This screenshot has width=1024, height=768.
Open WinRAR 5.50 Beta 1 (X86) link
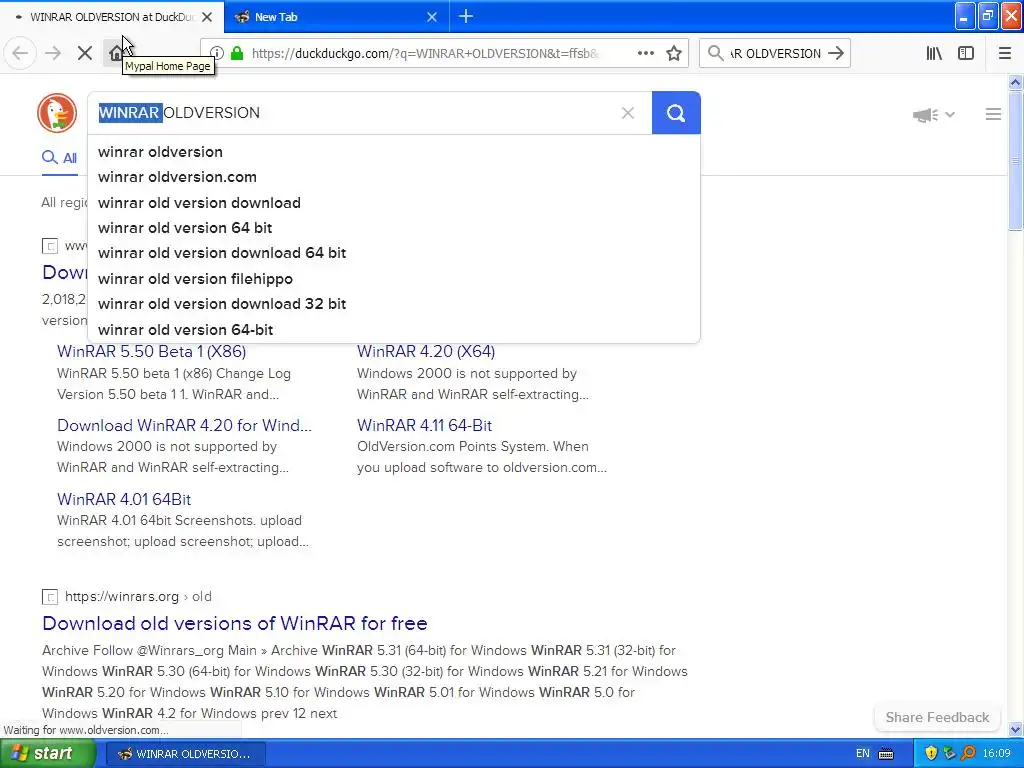click(x=152, y=351)
